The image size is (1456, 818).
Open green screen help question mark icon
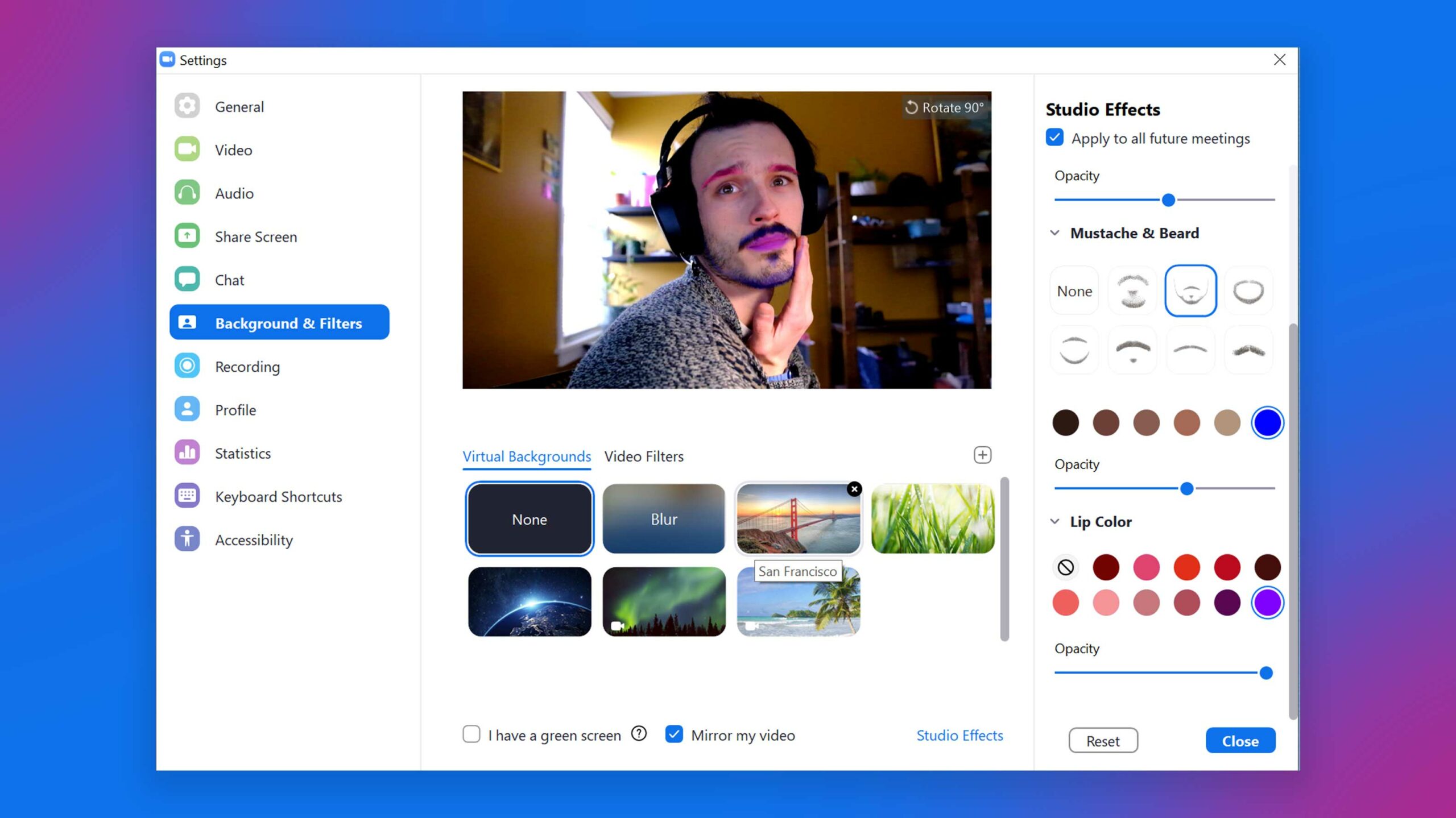[x=639, y=734]
